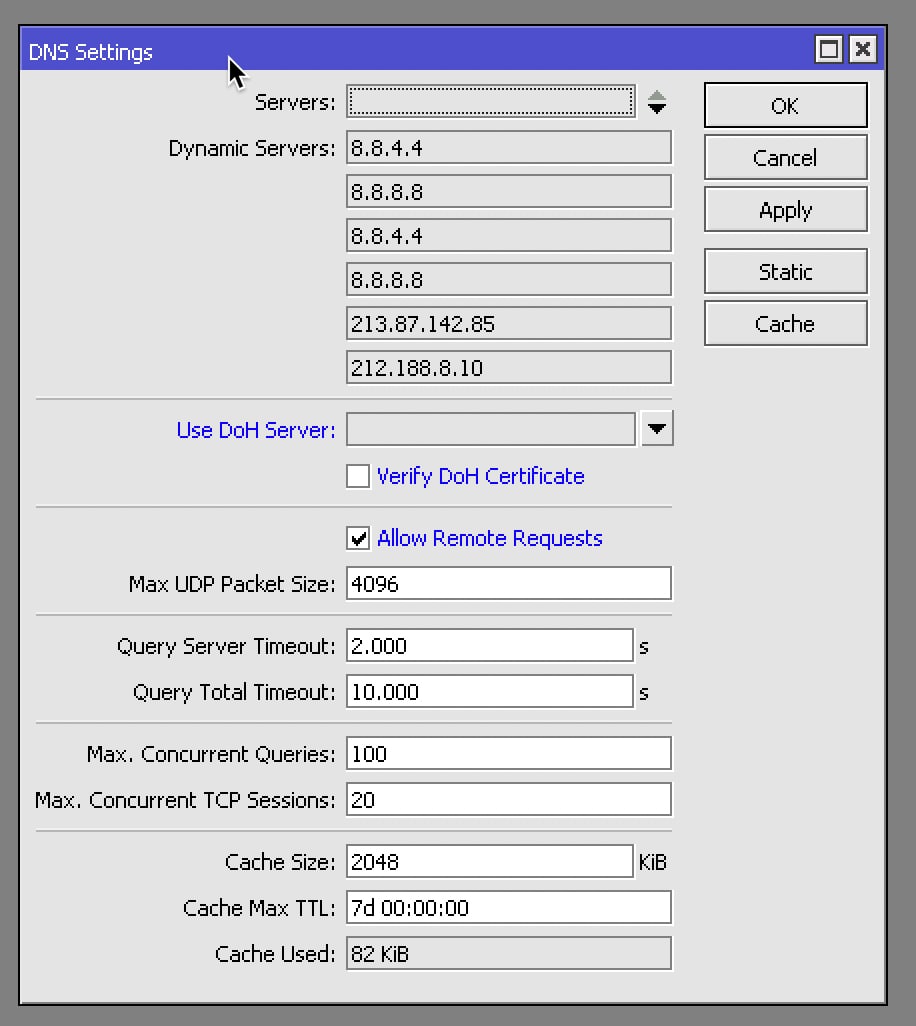Viewport: 916px width, 1026px height.
Task: Click the Use DoH Server field
Action: pos(491,429)
